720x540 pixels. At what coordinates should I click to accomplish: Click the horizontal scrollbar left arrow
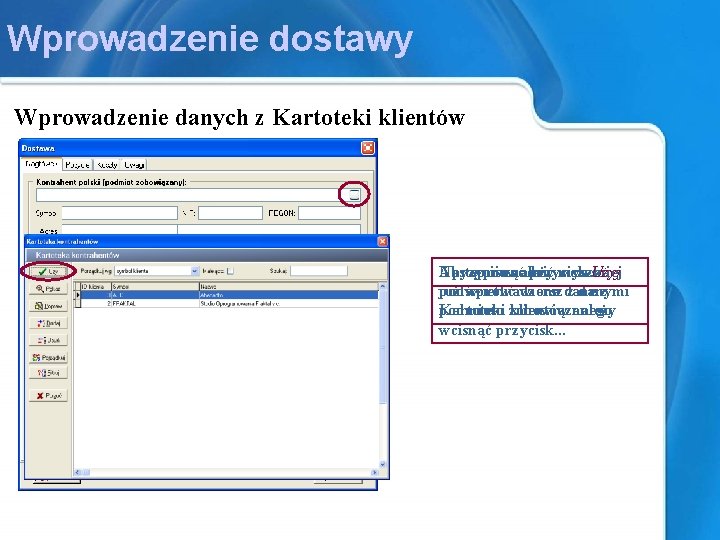coord(77,472)
